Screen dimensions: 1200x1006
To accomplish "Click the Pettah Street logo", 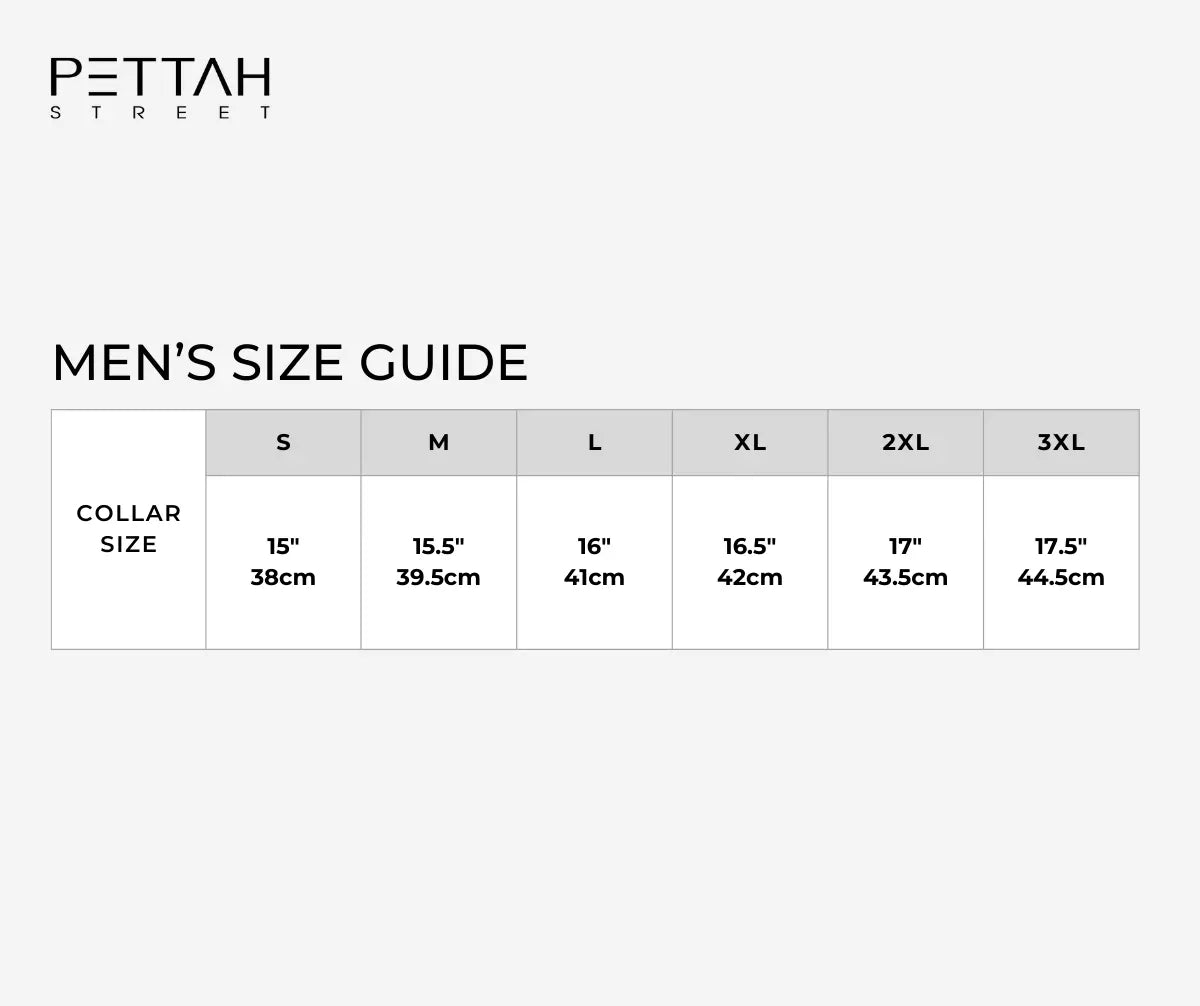I will coord(160,89).
